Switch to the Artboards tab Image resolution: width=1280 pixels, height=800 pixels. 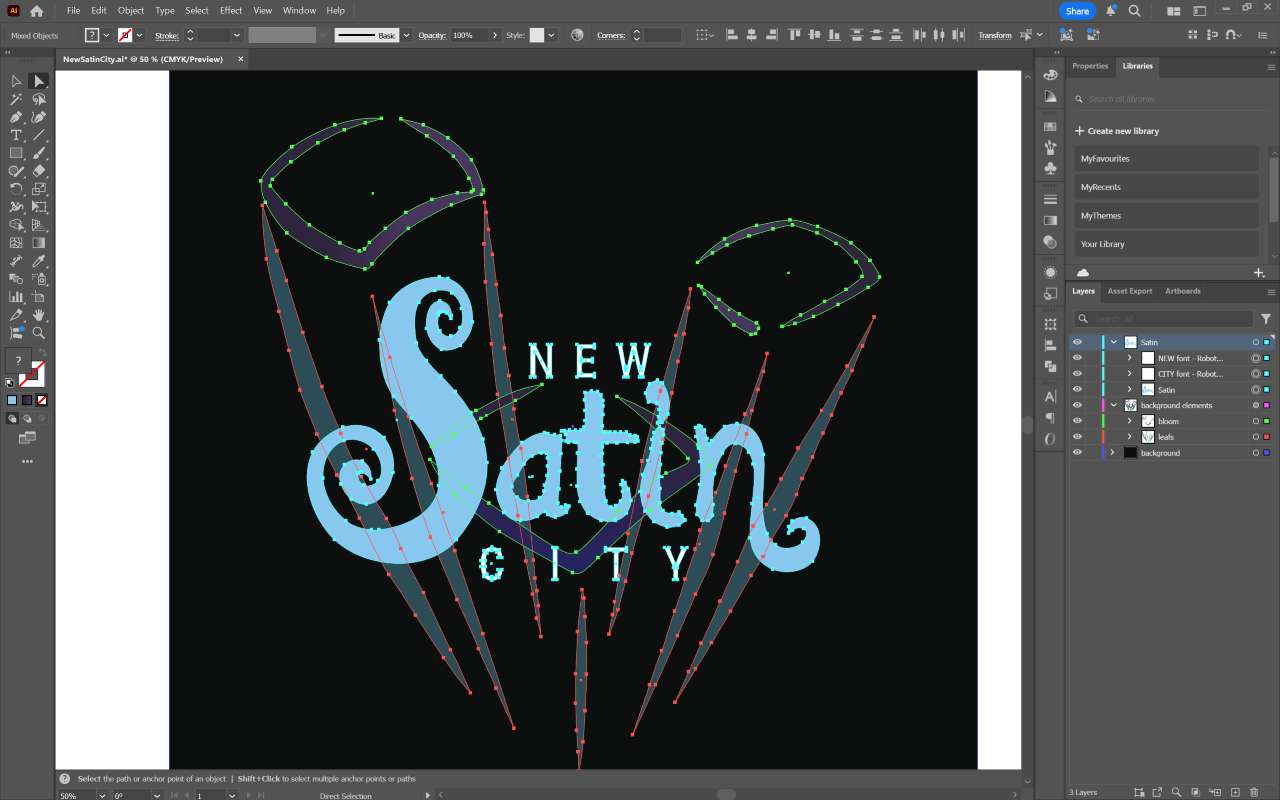(x=1182, y=291)
